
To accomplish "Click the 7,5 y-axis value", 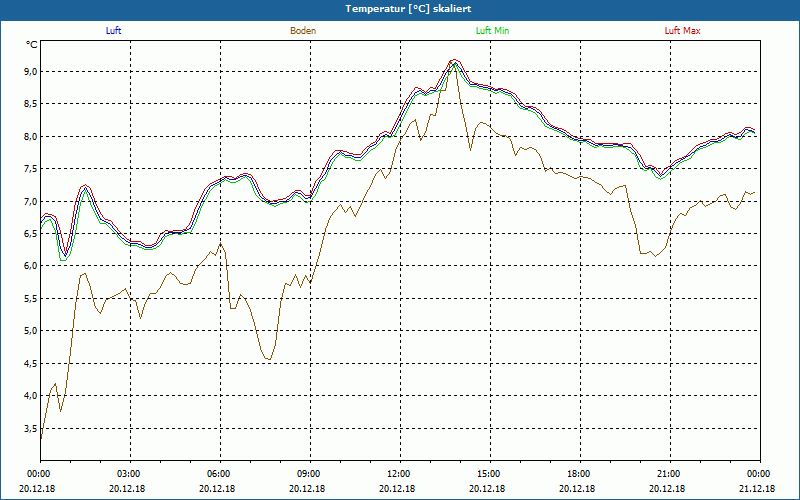I will point(32,169).
